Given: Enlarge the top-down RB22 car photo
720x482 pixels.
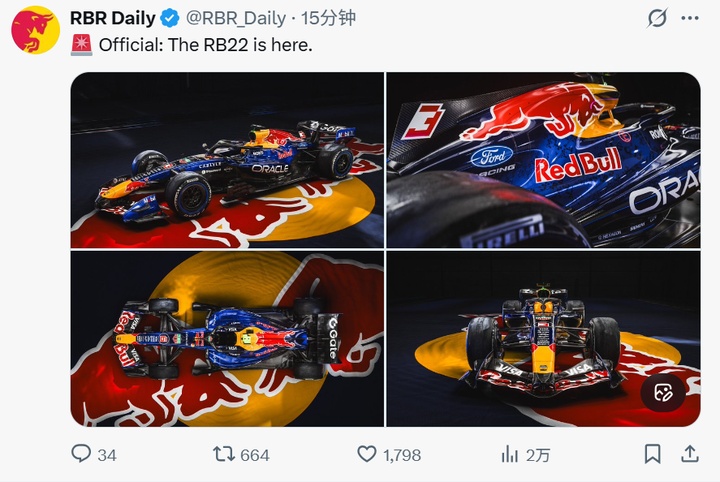Looking at the screenshot, I should tap(227, 339).
